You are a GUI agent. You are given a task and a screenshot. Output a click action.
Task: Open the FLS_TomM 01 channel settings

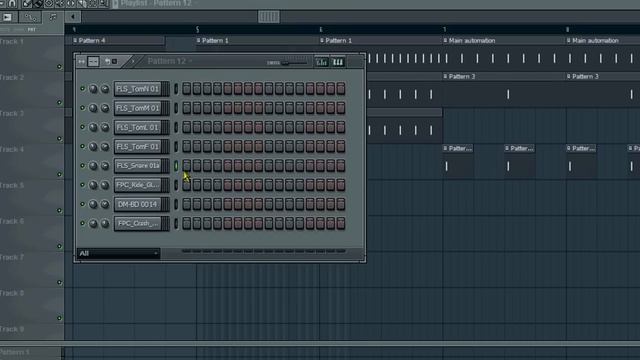coord(138,108)
